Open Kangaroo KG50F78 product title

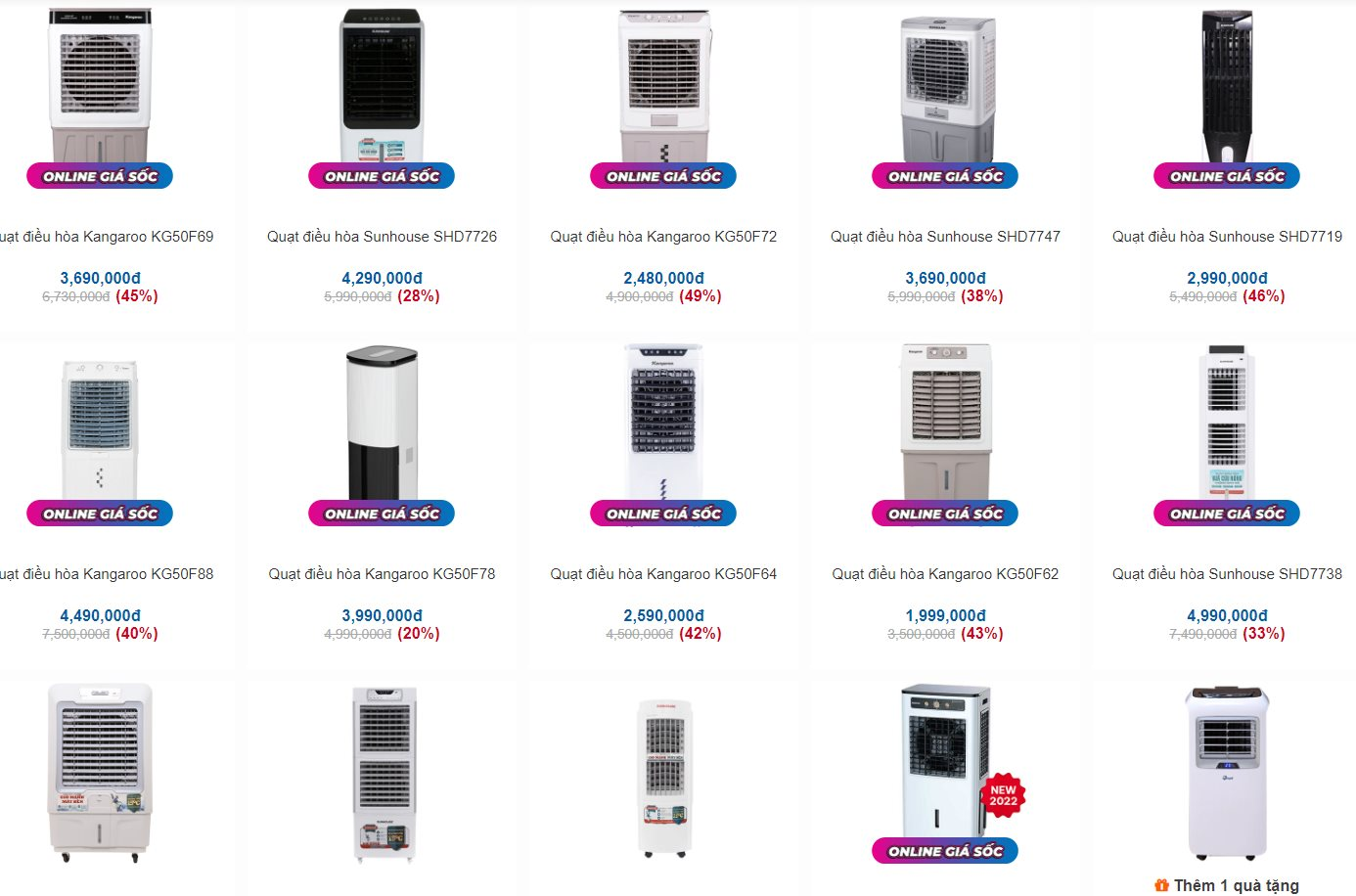382,574
